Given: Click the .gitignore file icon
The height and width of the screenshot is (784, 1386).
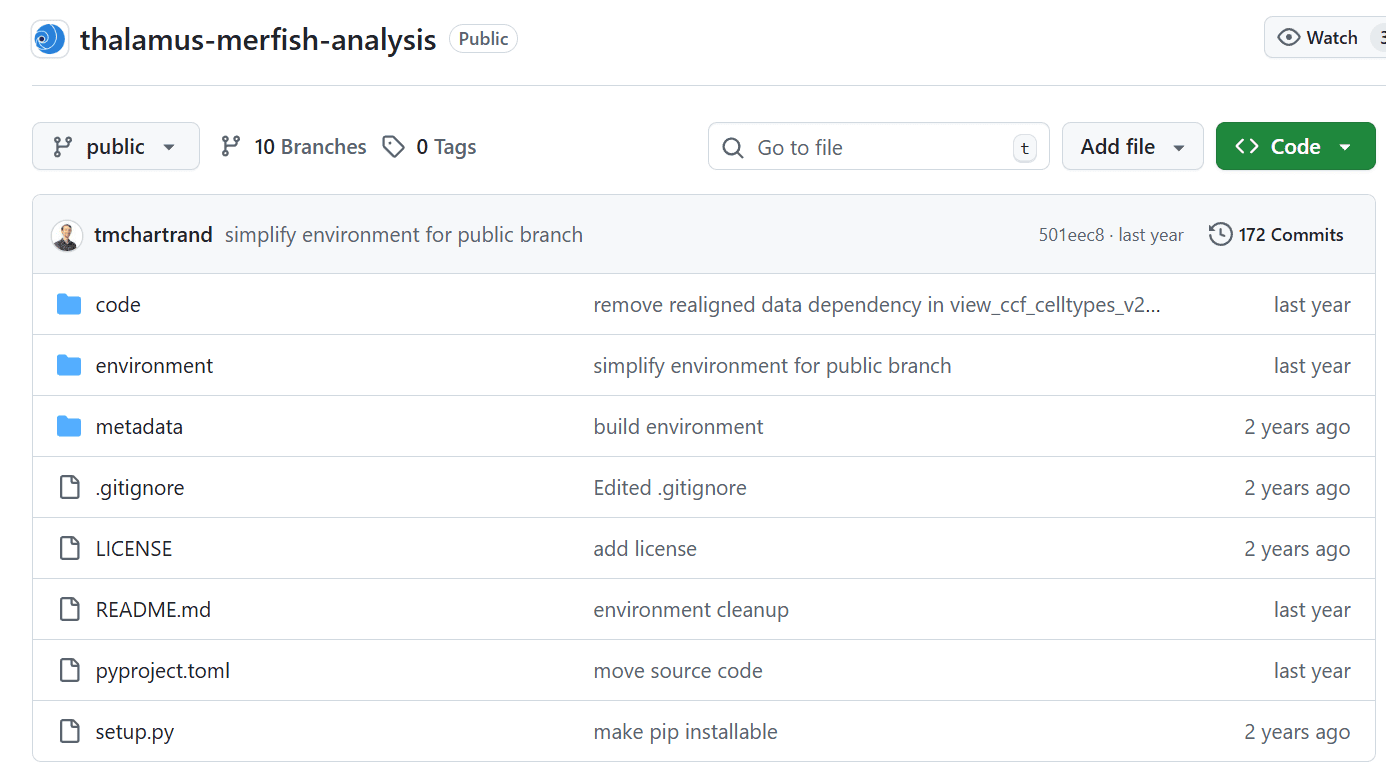Looking at the screenshot, I should [69, 488].
